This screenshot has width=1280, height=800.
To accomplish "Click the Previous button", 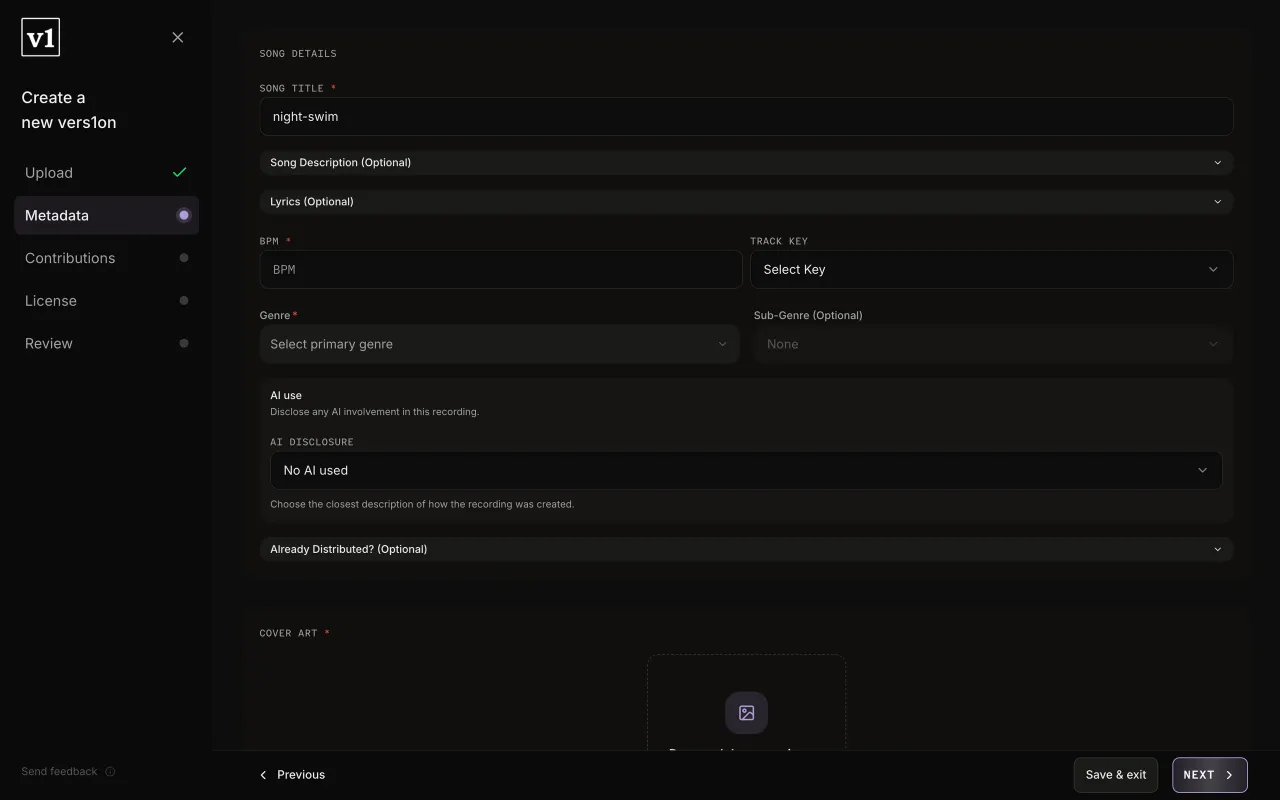I will 292,775.
